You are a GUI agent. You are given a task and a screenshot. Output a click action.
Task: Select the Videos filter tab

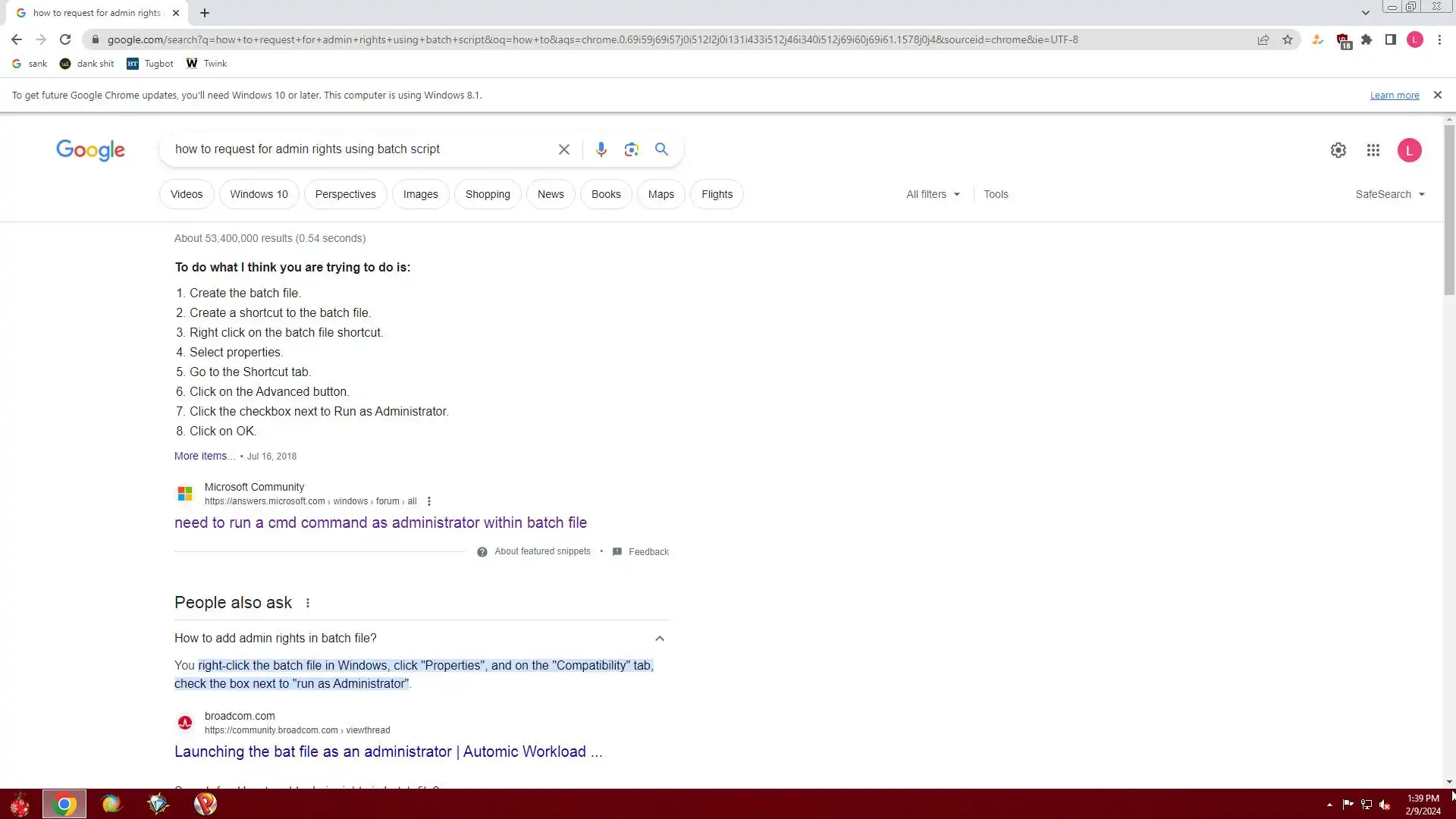187,194
